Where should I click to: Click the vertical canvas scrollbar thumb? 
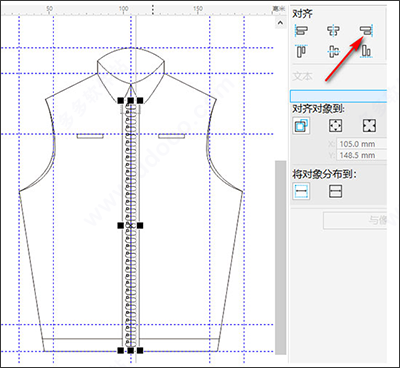(x=280, y=257)
